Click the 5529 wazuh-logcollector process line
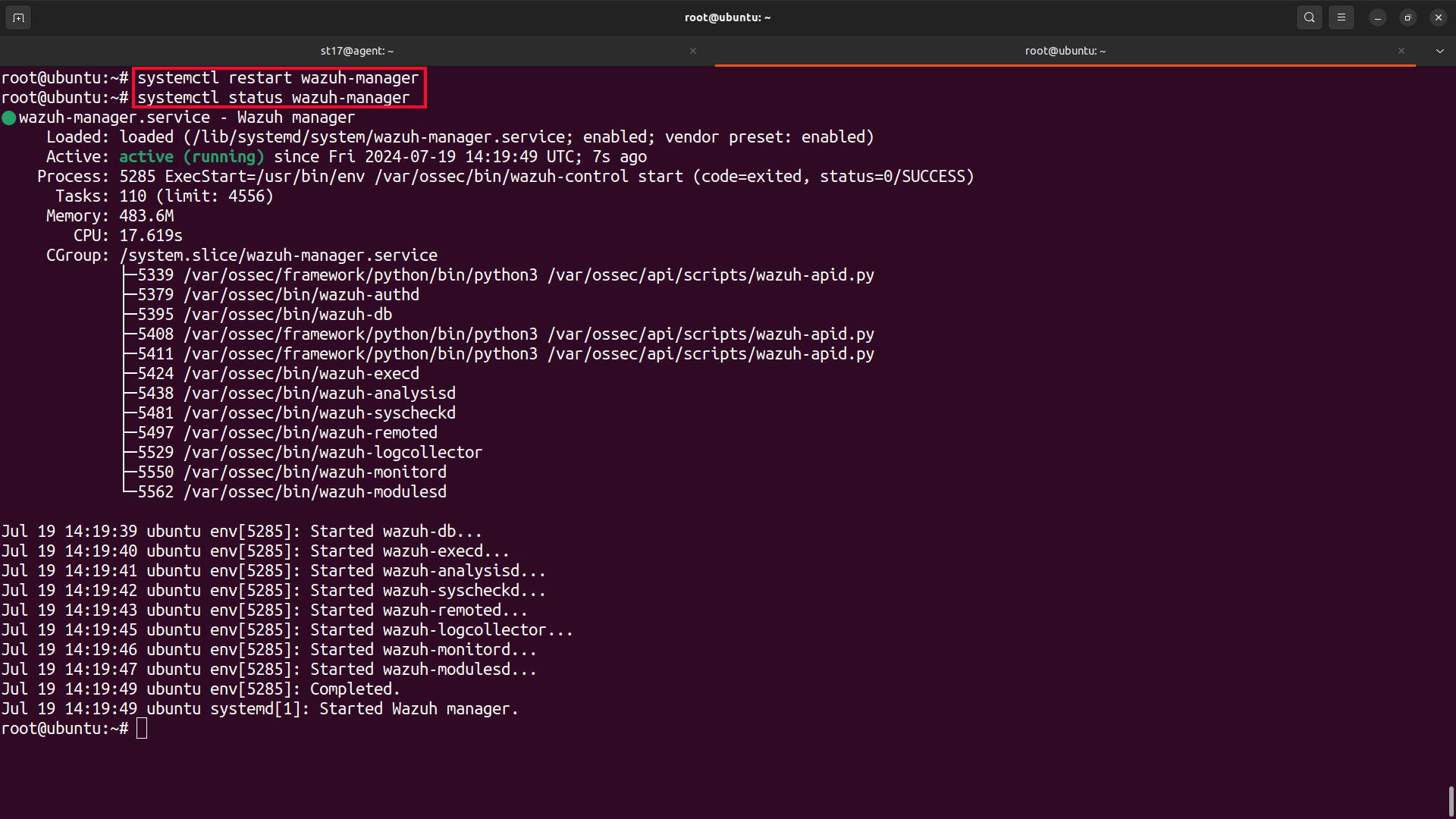Viewport: 1456px width, 819px height. click(310, 453)
